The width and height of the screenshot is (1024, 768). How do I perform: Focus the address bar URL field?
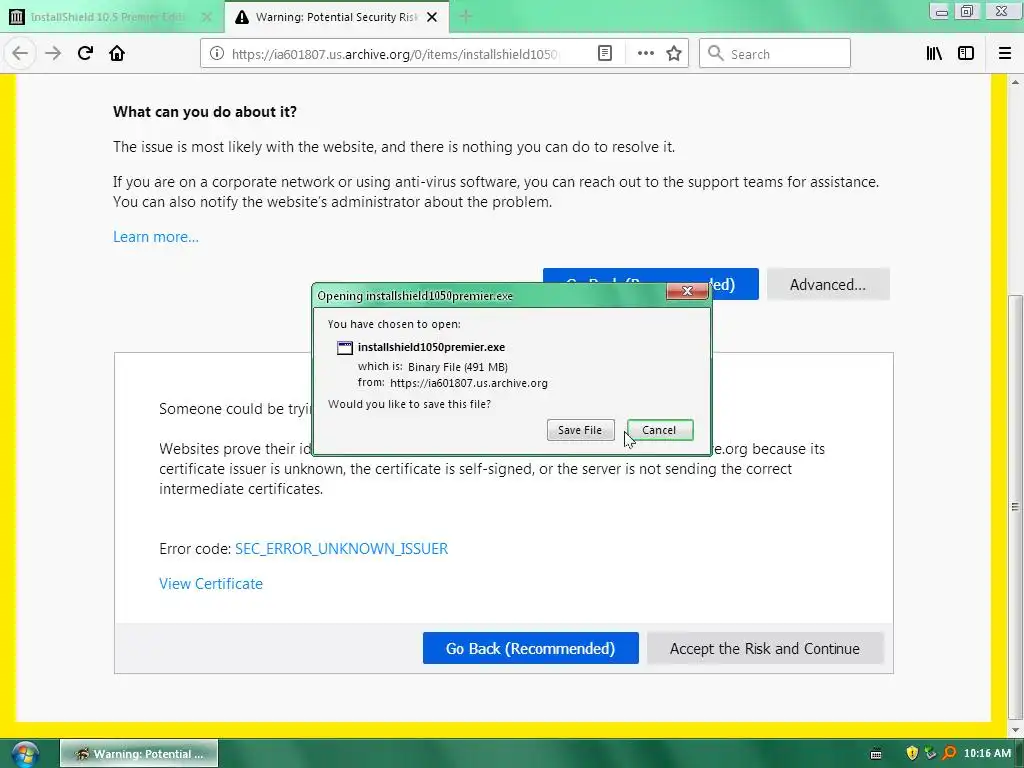tap(394, 54)
